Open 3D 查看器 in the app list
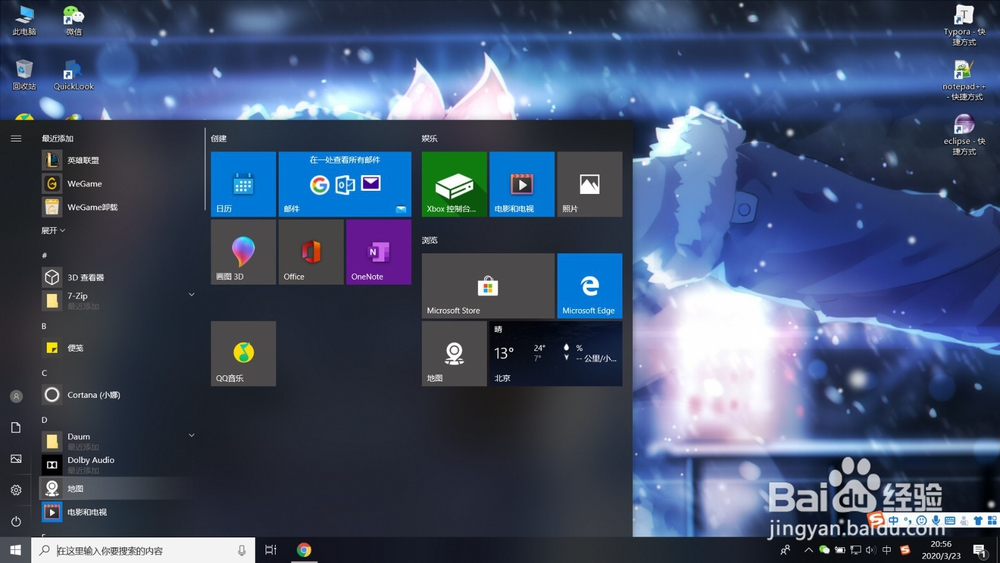 118,277
